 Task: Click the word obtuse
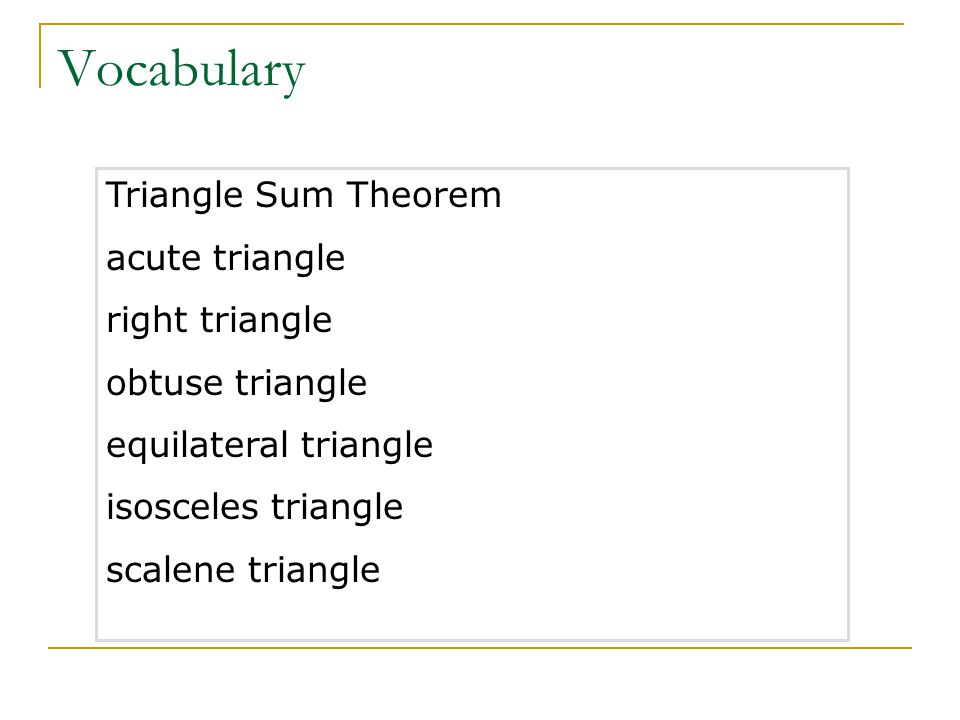click(164, 383)
